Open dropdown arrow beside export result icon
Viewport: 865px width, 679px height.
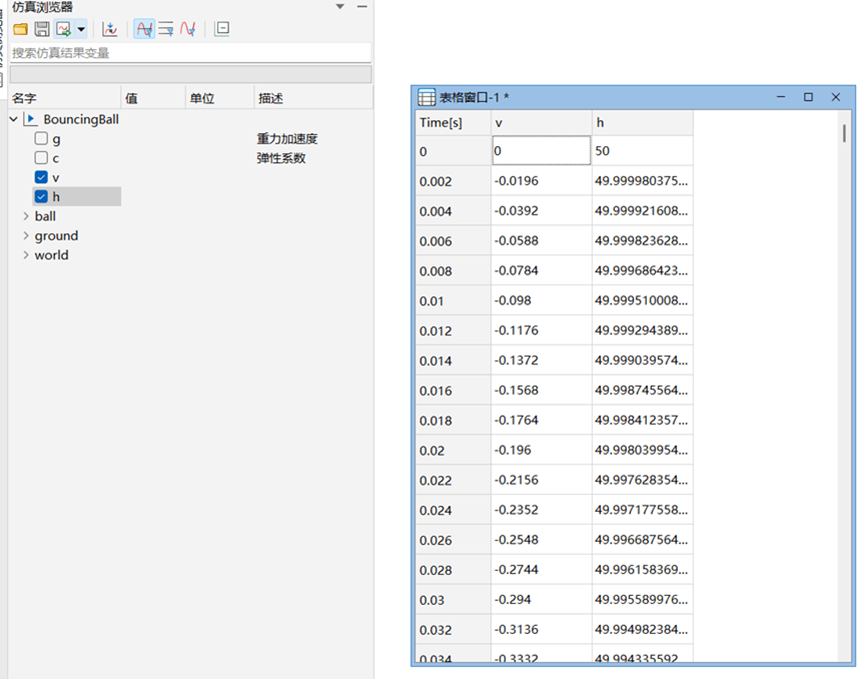tap(81, 29)
